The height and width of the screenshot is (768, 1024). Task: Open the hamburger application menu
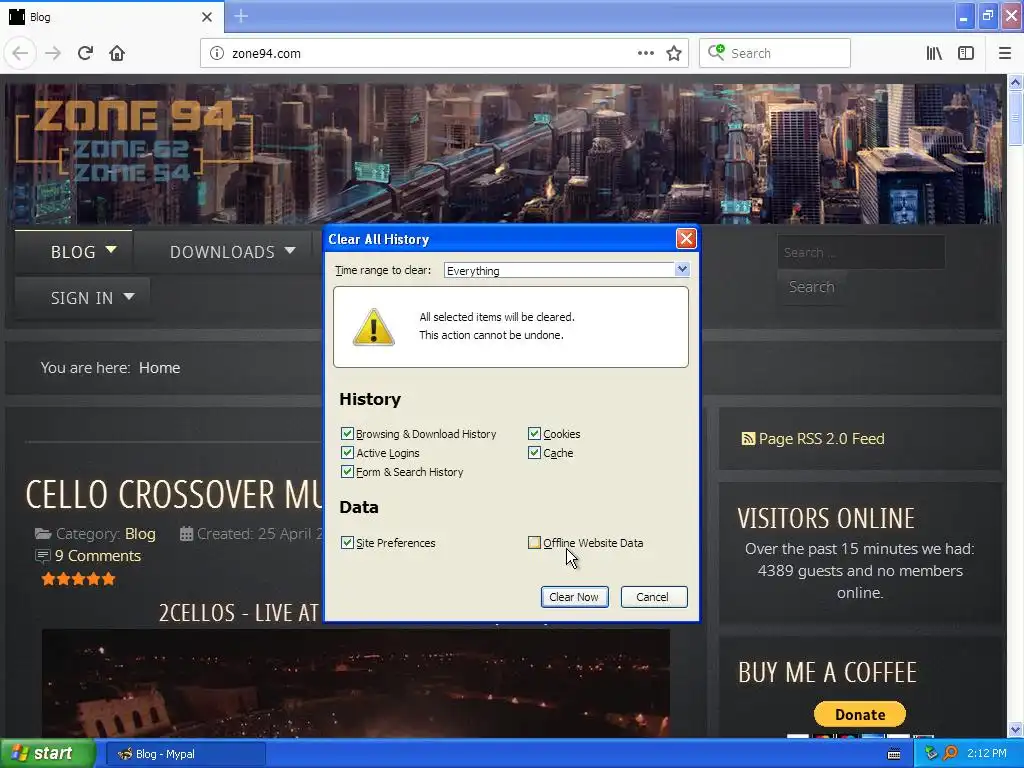click(1004, 53)
